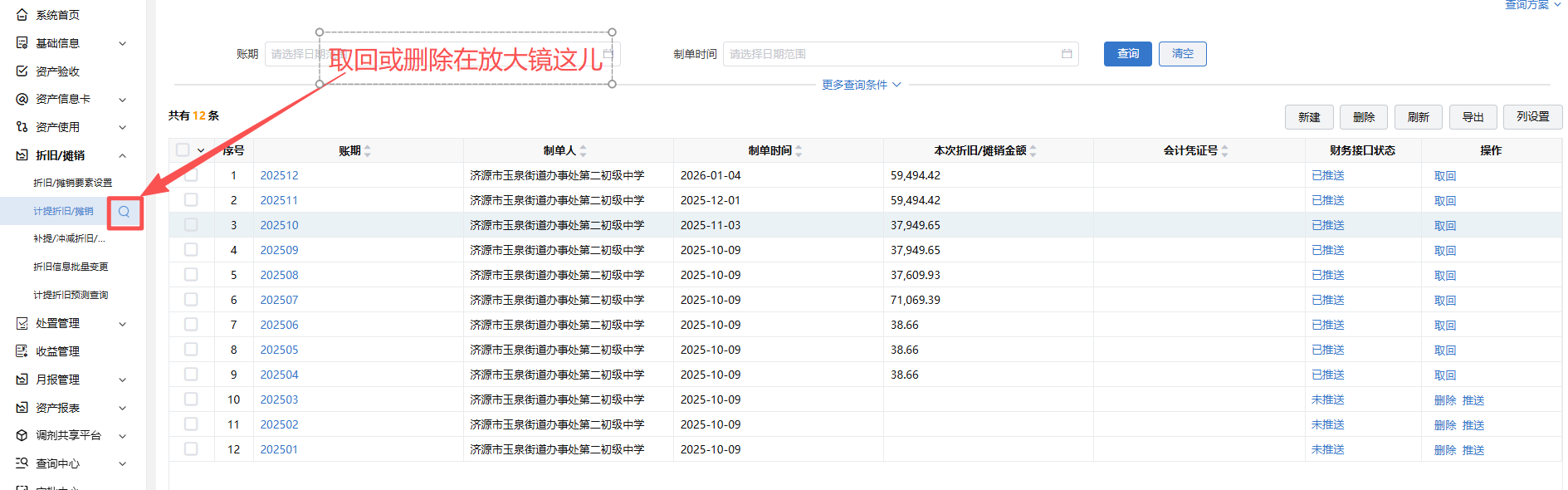
Task: Check the row 202508 checkbox
Action: [191, 275]
